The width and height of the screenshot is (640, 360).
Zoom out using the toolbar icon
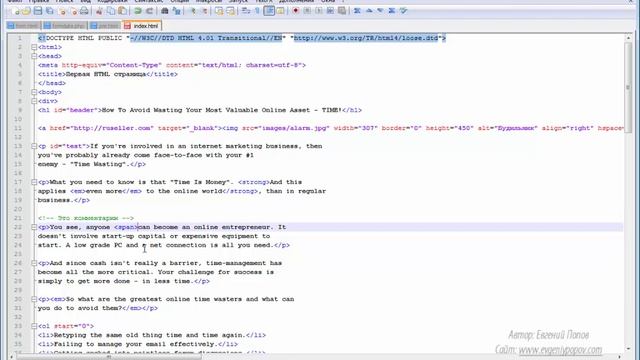click(204, 11)
